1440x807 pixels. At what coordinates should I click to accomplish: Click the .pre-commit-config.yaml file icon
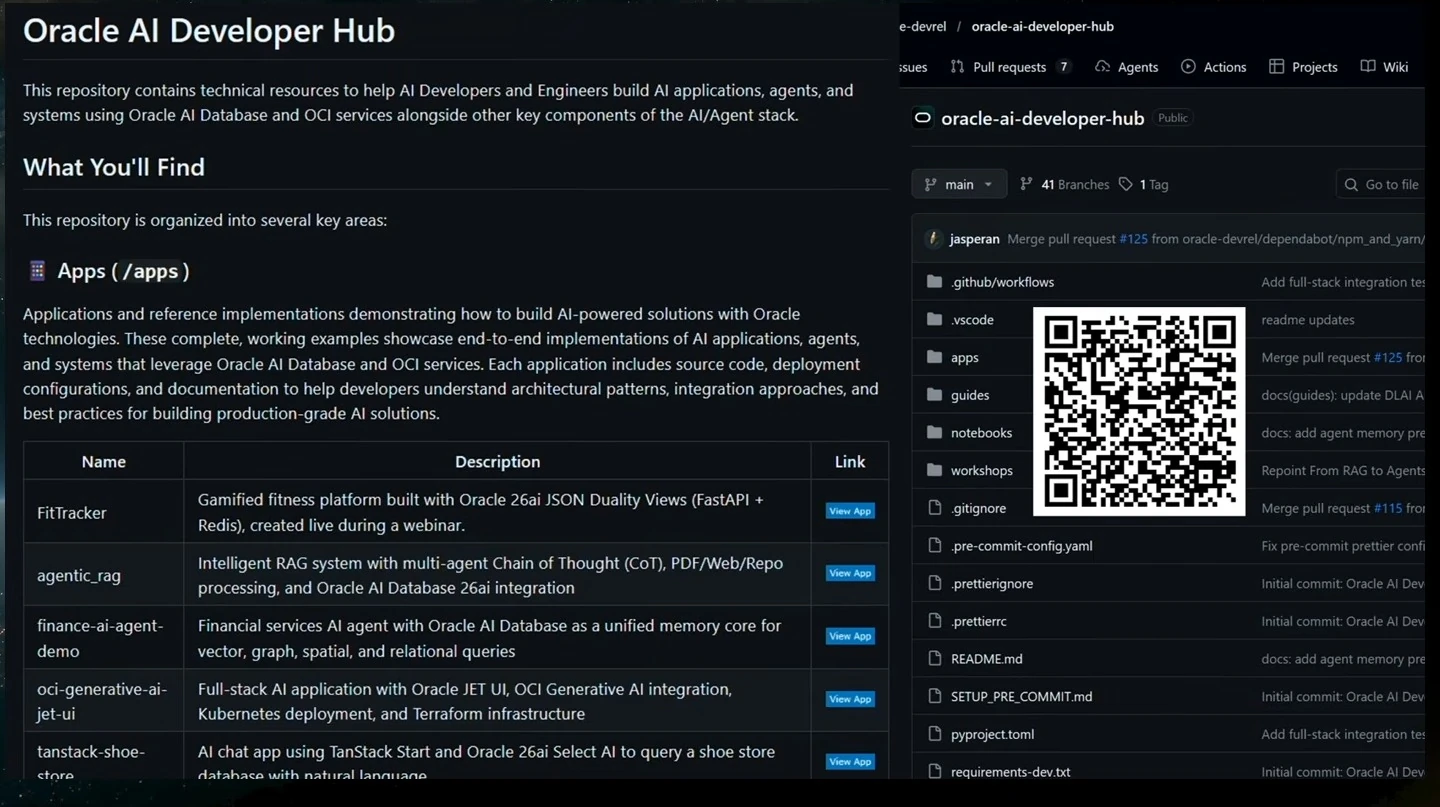point(934,546)
